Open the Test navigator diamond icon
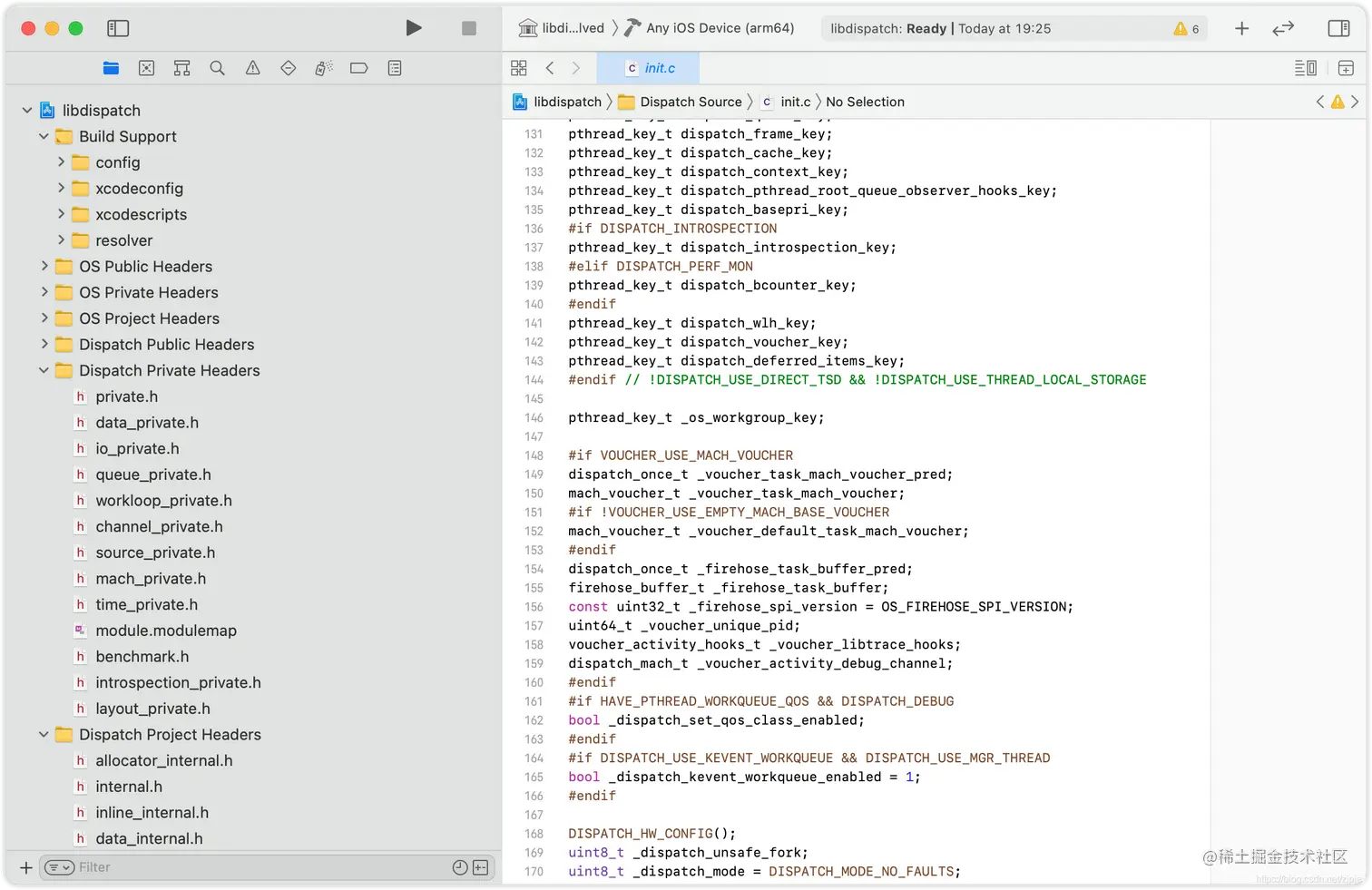 click(x=288, y=68)
